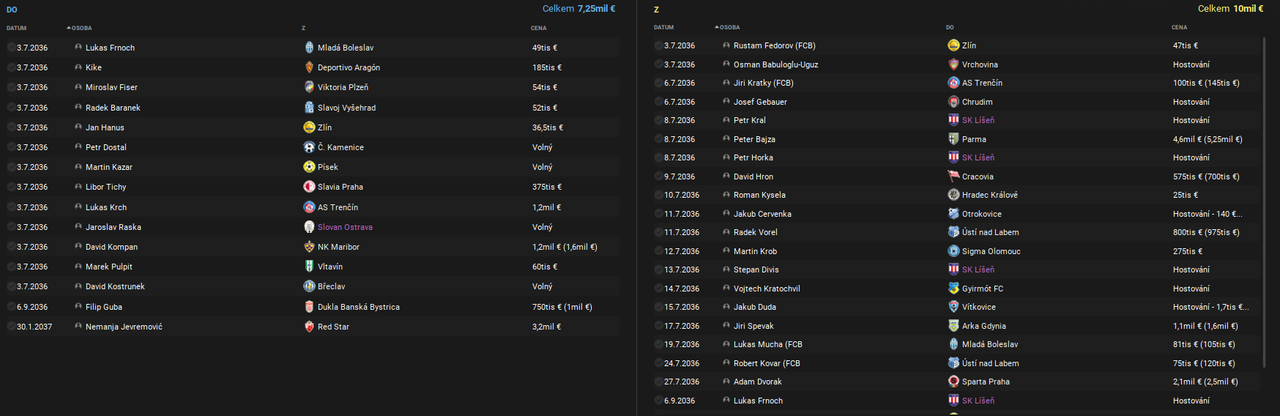The image size is (1280, 416).
Task: Click the Vítavín club badge
Action: tap(309, 267)
